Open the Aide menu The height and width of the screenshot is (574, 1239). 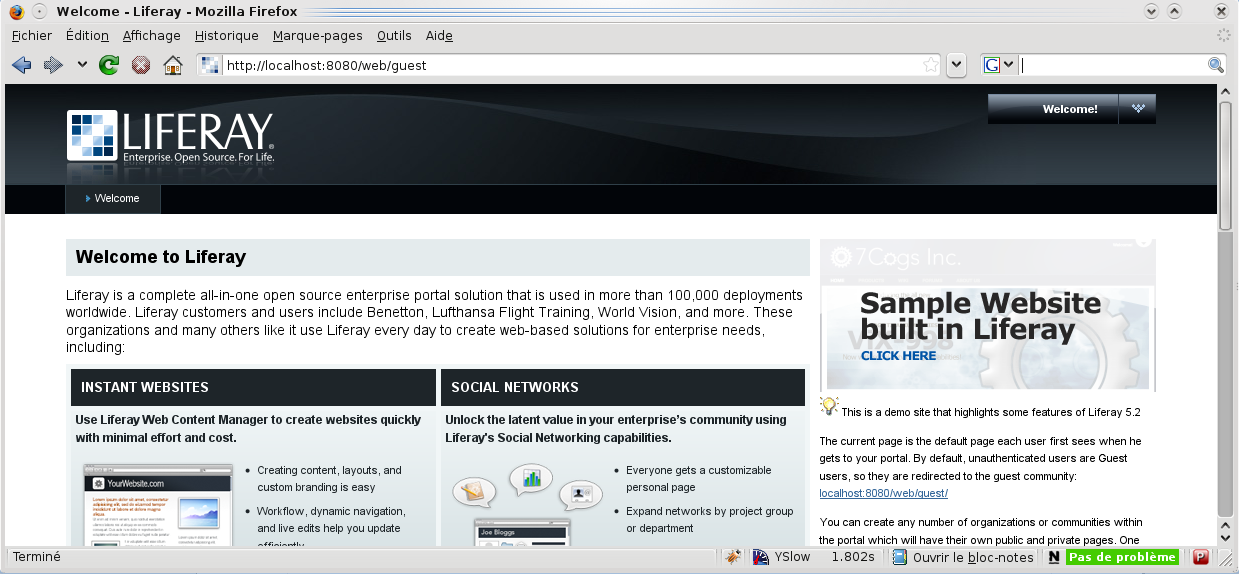(439, 35)
